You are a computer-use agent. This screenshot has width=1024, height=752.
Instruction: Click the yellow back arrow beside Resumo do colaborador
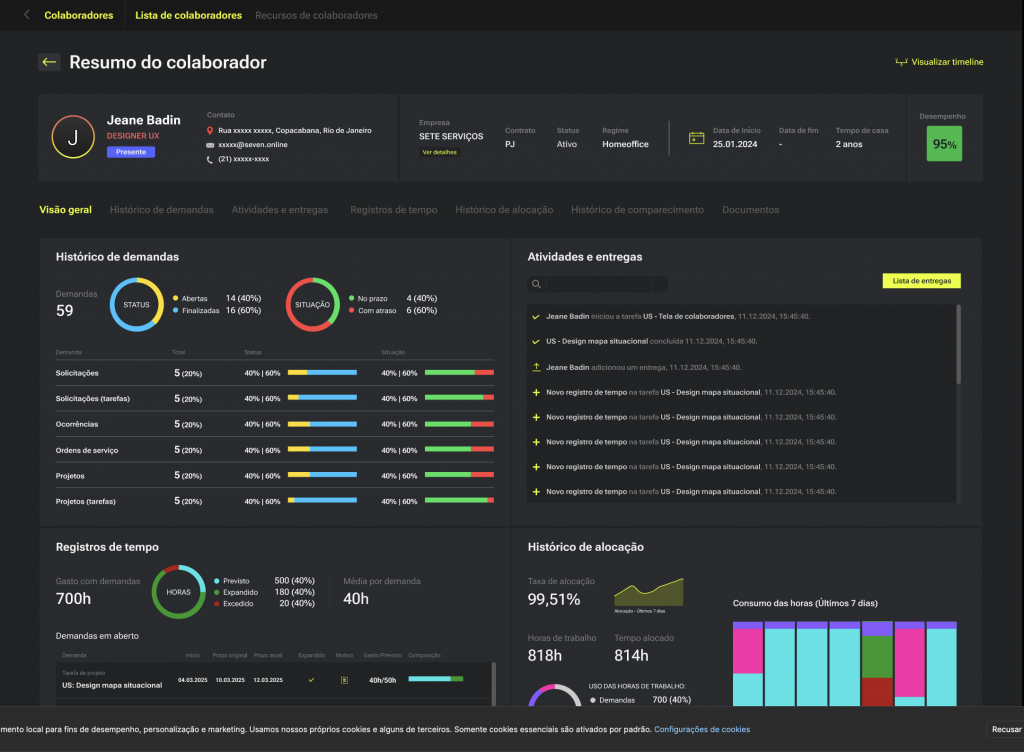(49, 62)
